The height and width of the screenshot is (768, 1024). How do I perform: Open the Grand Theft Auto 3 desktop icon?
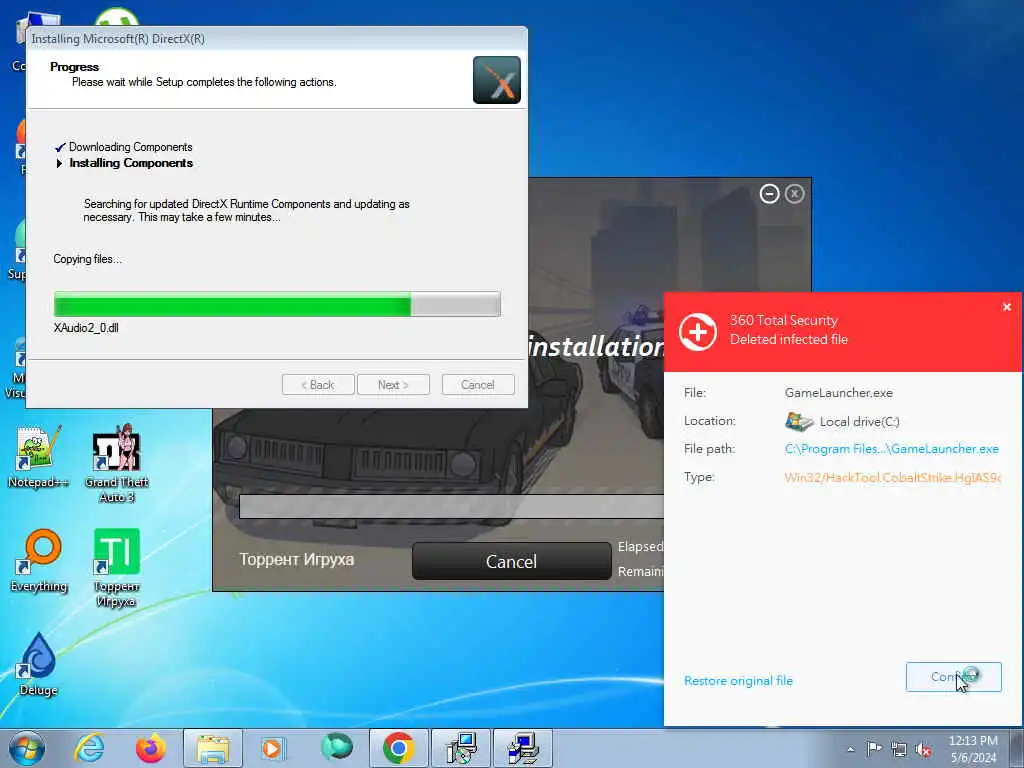[x=116, y=462]
